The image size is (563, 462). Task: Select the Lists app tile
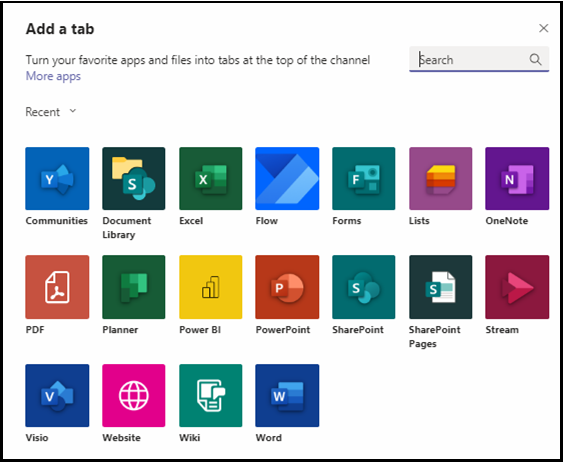click(x=441, y=178)
